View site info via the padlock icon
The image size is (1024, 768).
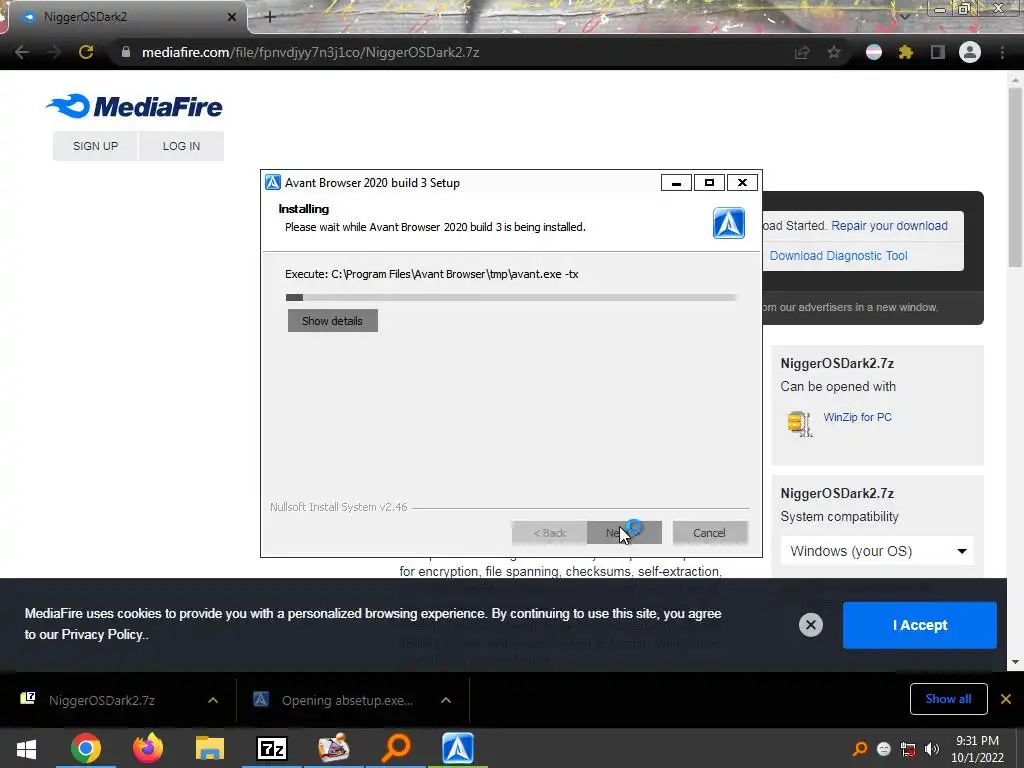[126, 52]
